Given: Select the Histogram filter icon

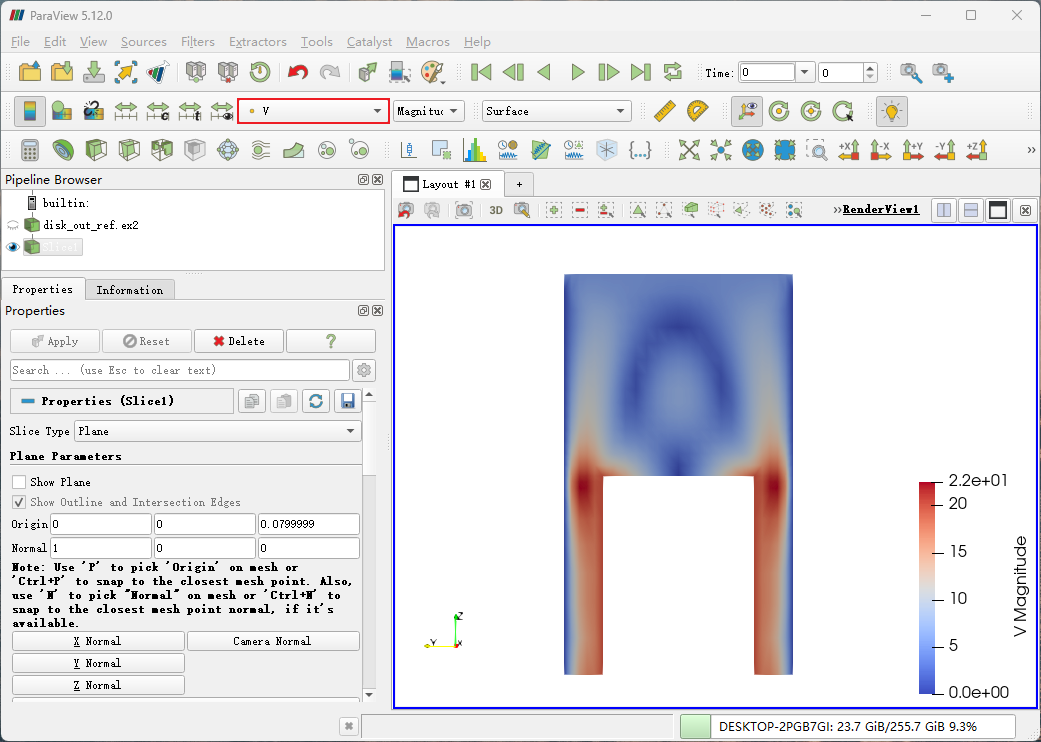Looking at the screenshot, I should 475,150.
